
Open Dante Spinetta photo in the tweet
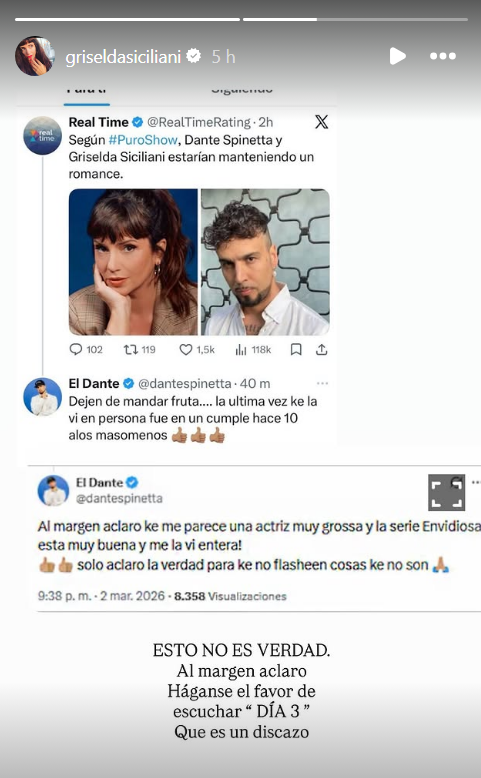click(x=265, y=262)
